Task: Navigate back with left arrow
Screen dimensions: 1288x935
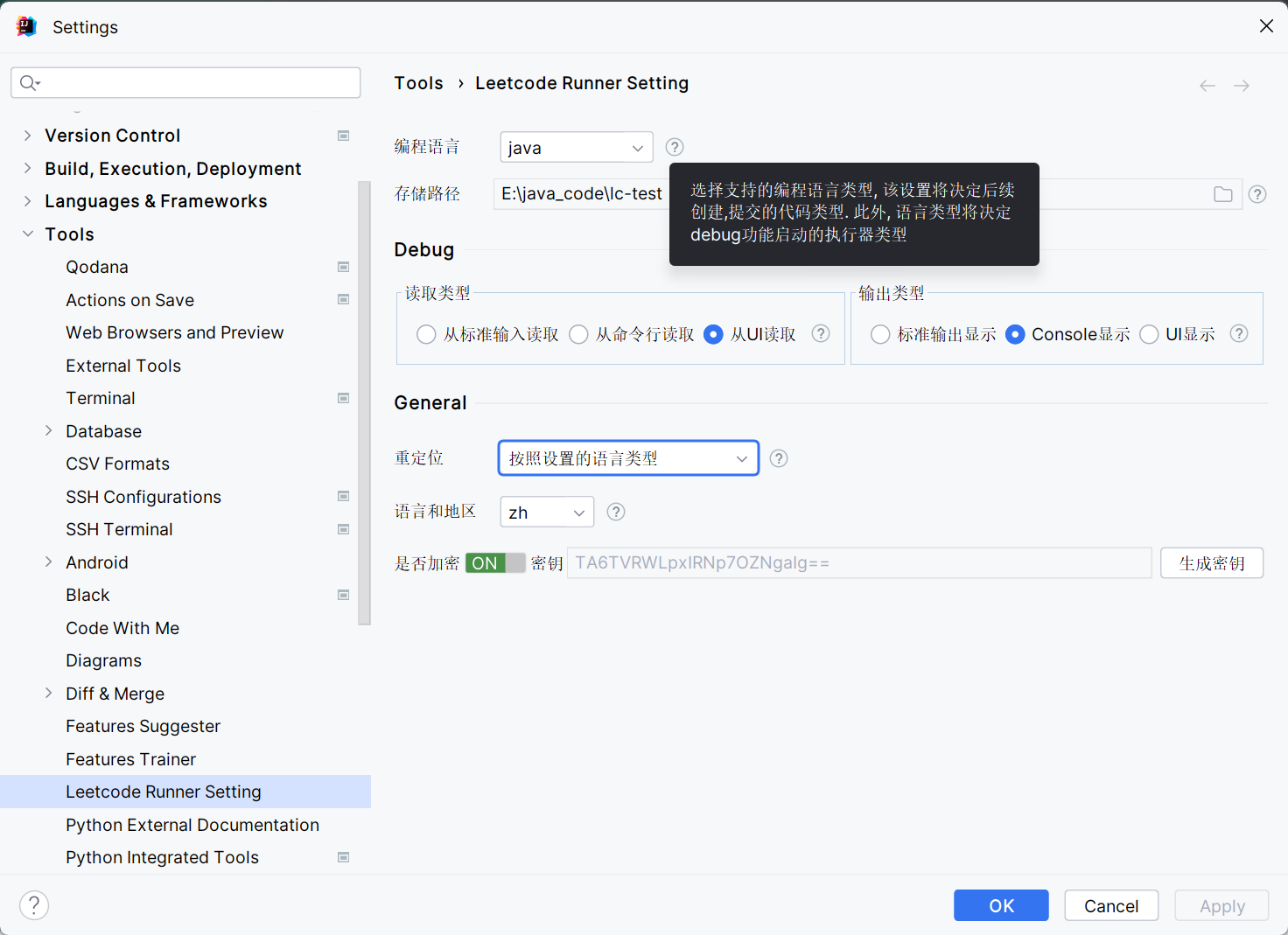Action: coord(1207,86)
